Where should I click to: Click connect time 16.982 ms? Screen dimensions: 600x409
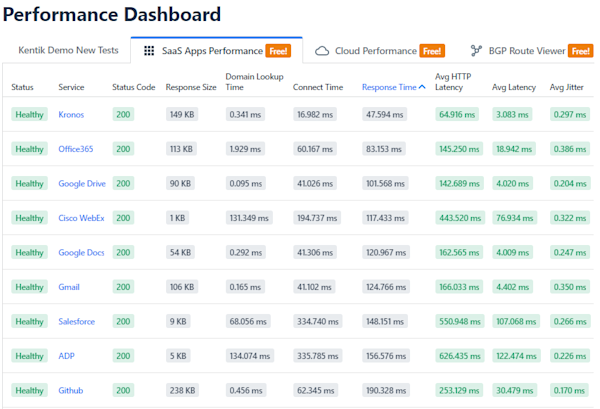point(315,114)
